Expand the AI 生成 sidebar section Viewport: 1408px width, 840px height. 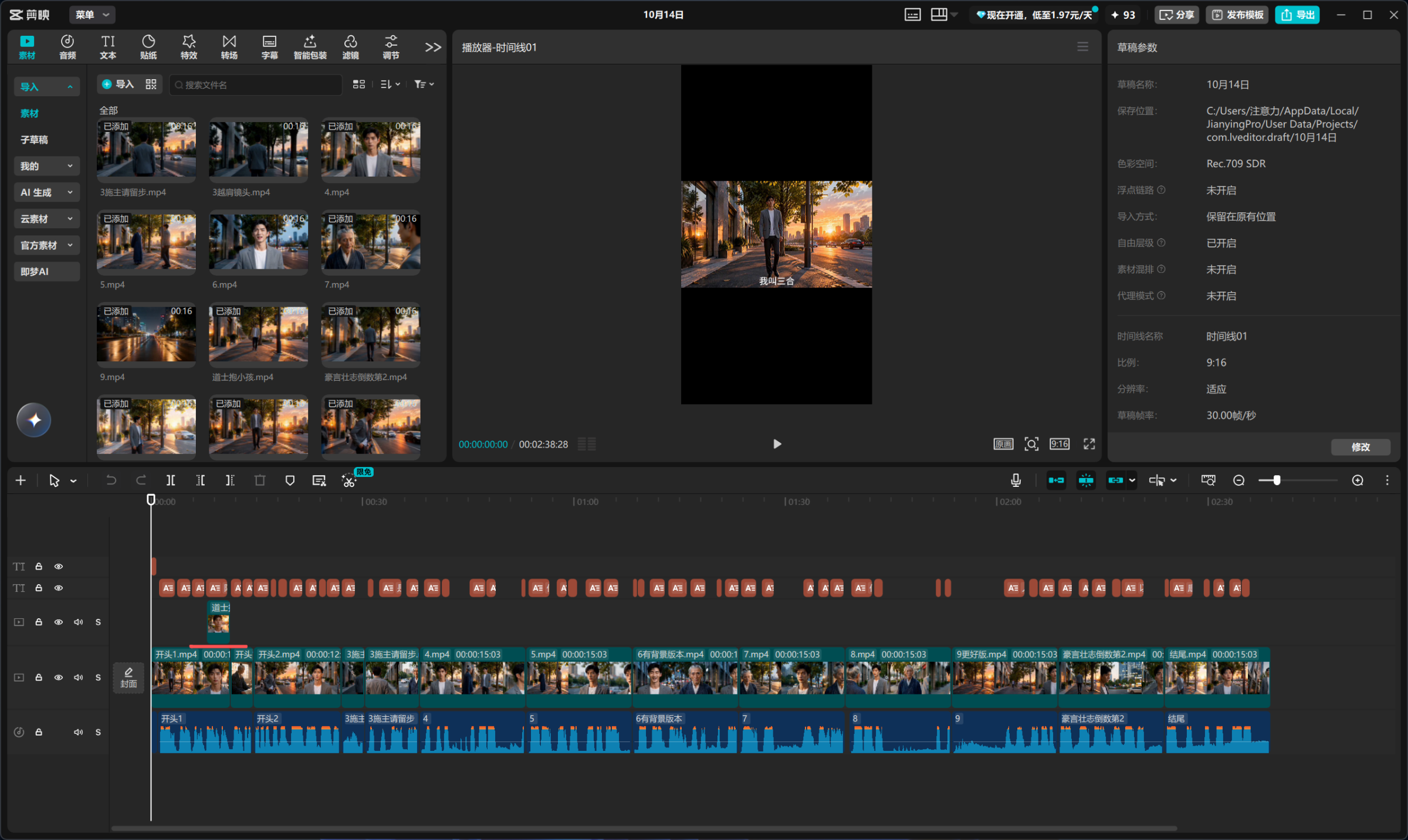46,192
